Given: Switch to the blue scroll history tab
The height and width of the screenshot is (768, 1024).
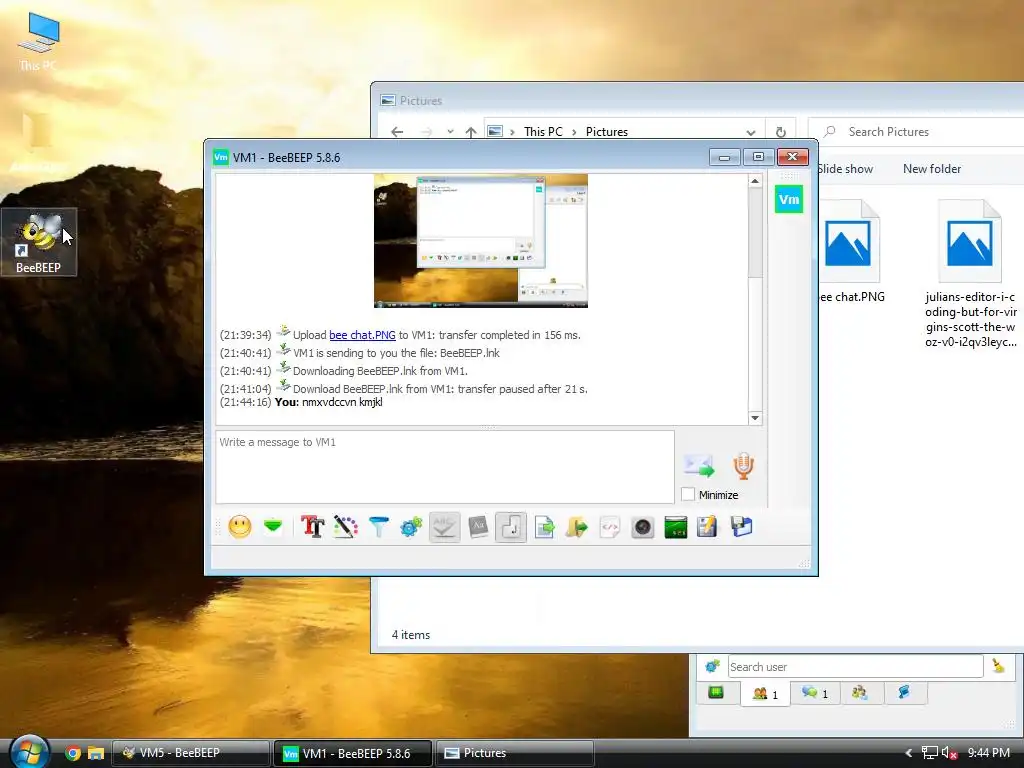Looking at the screenshot, I should 904,692.
